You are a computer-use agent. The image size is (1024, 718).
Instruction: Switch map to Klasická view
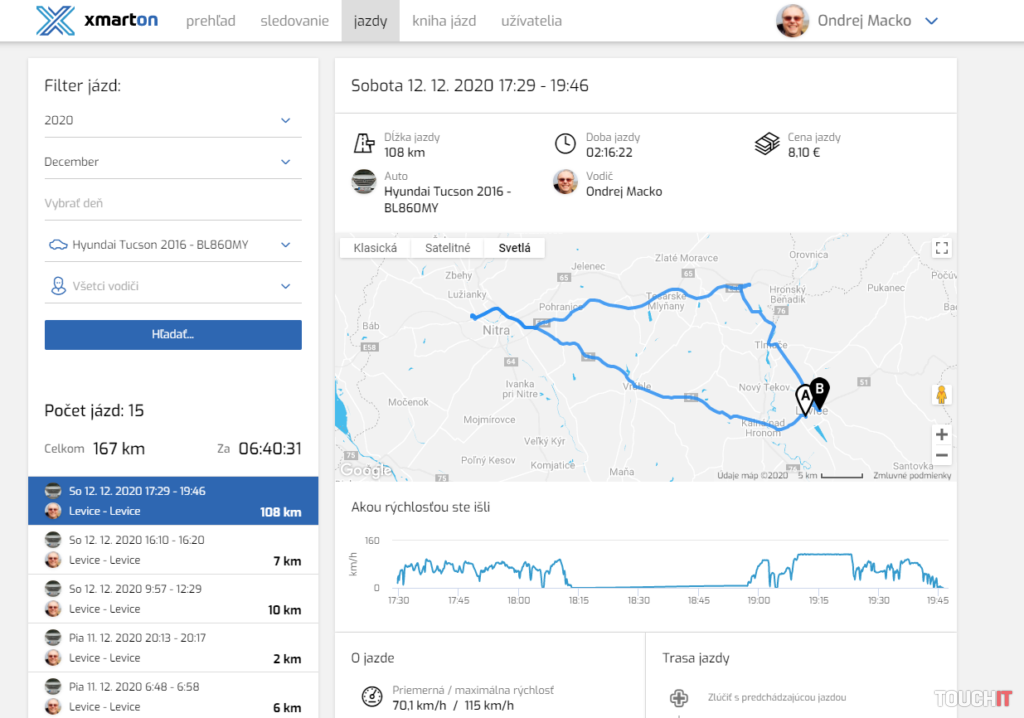click(x=375, y=248)
